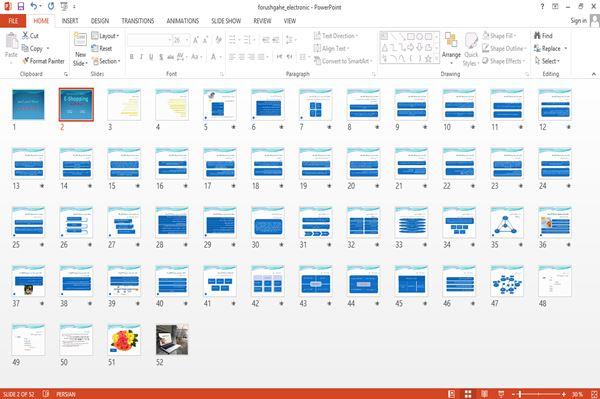This screenshot has width=600, height=399.
Task: Open Quick Styles gallery
Action: (471, 49)
